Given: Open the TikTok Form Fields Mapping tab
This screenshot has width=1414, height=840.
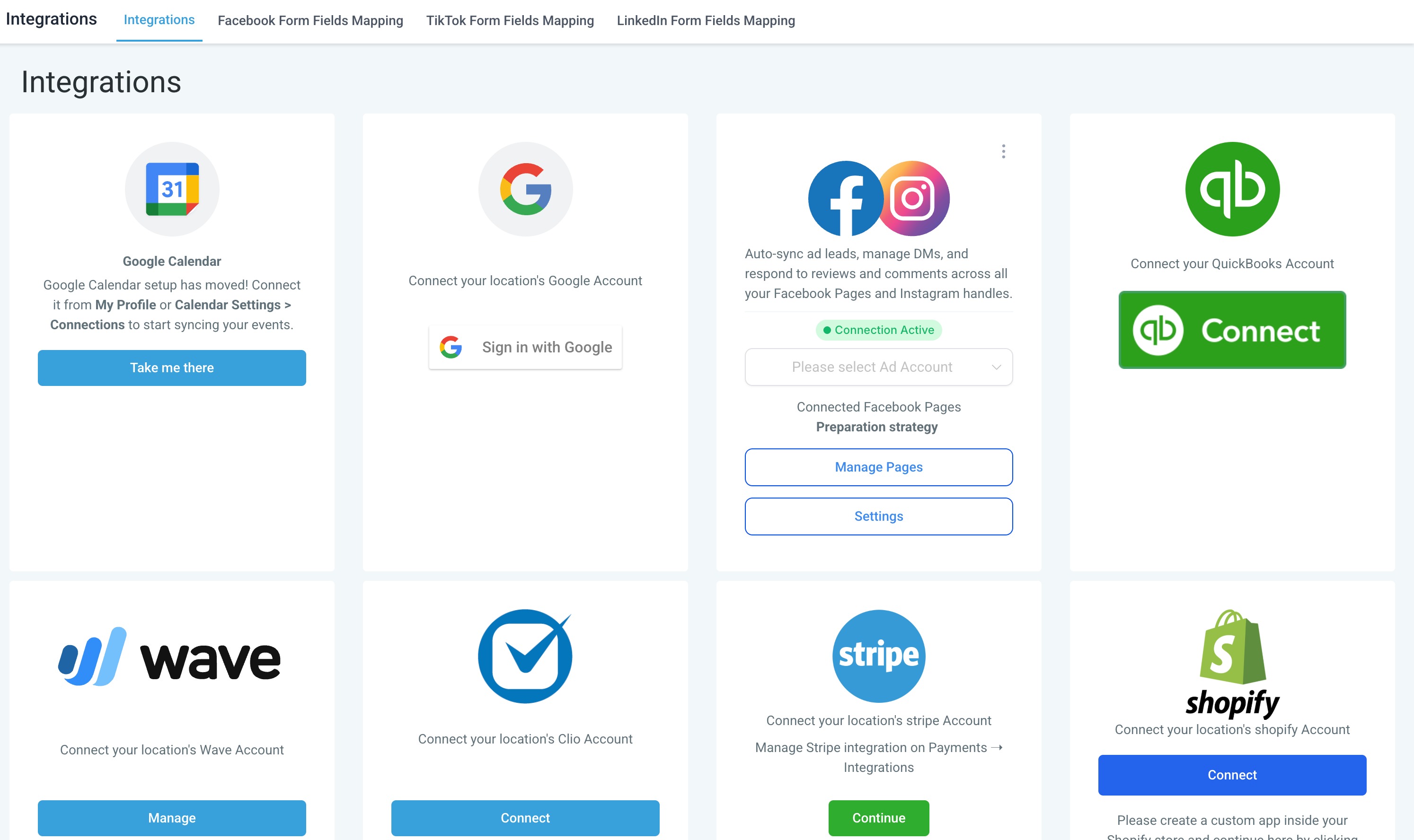Looking at the screenshot, I should point(510,21).
